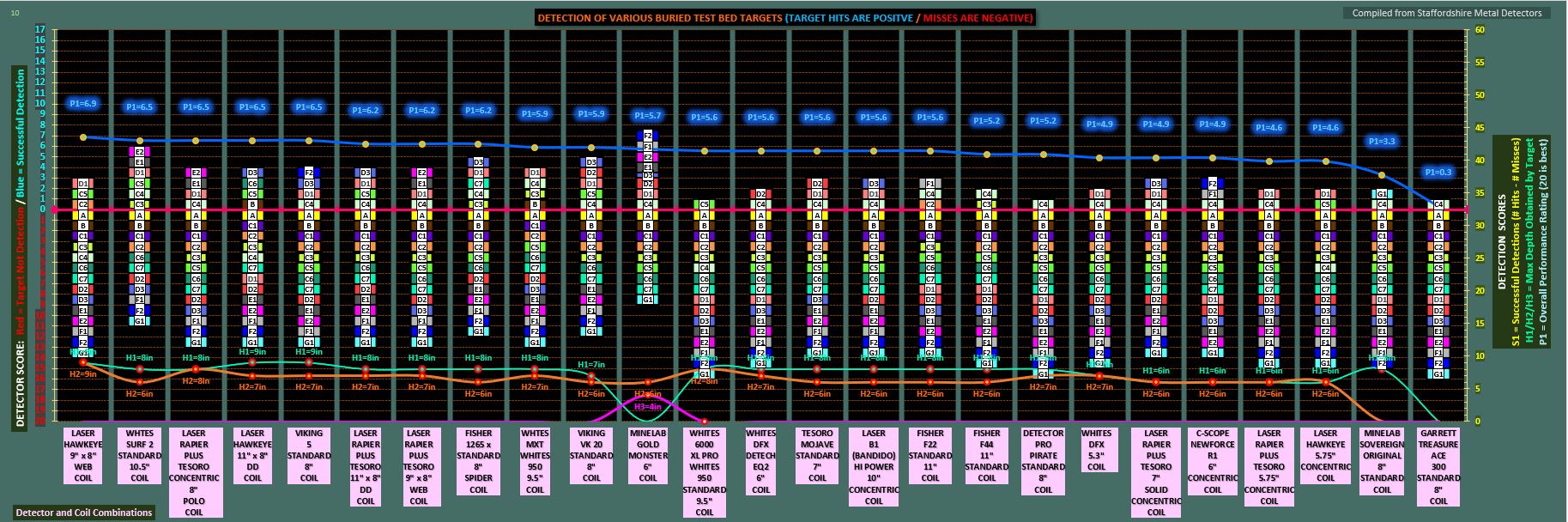Select the 'Compiled from Staffordshire Metal Detectors' credit box
The height and width of the screenshot is (522, 1568).
pyautogui.click(x=1446, y=13)
